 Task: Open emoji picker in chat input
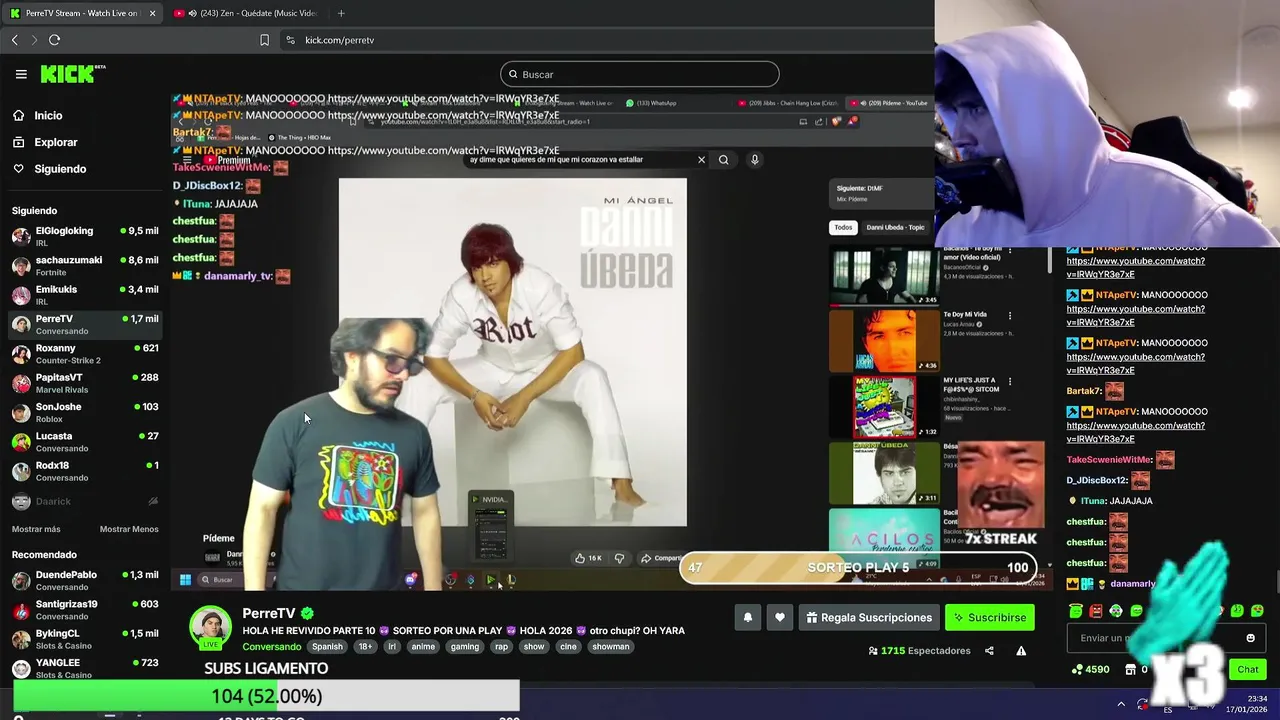[1250, 638]
